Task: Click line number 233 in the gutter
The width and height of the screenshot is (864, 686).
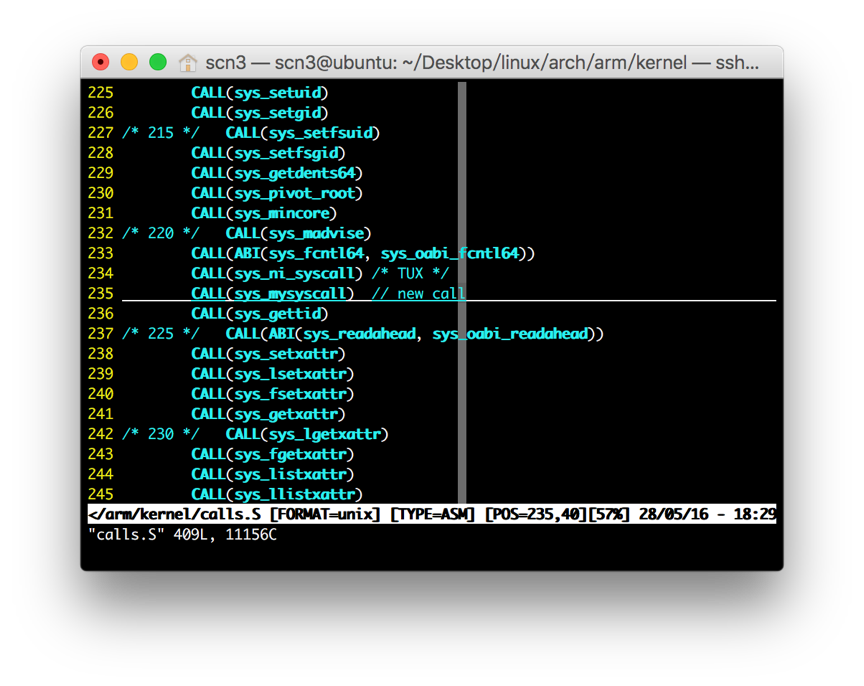Action: [x=101, y=253]
